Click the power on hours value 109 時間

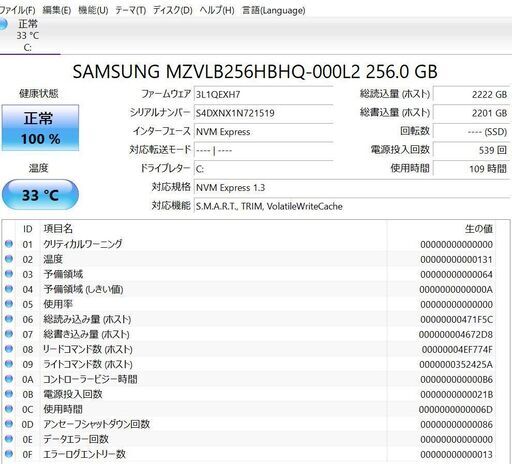coord(471,169)
